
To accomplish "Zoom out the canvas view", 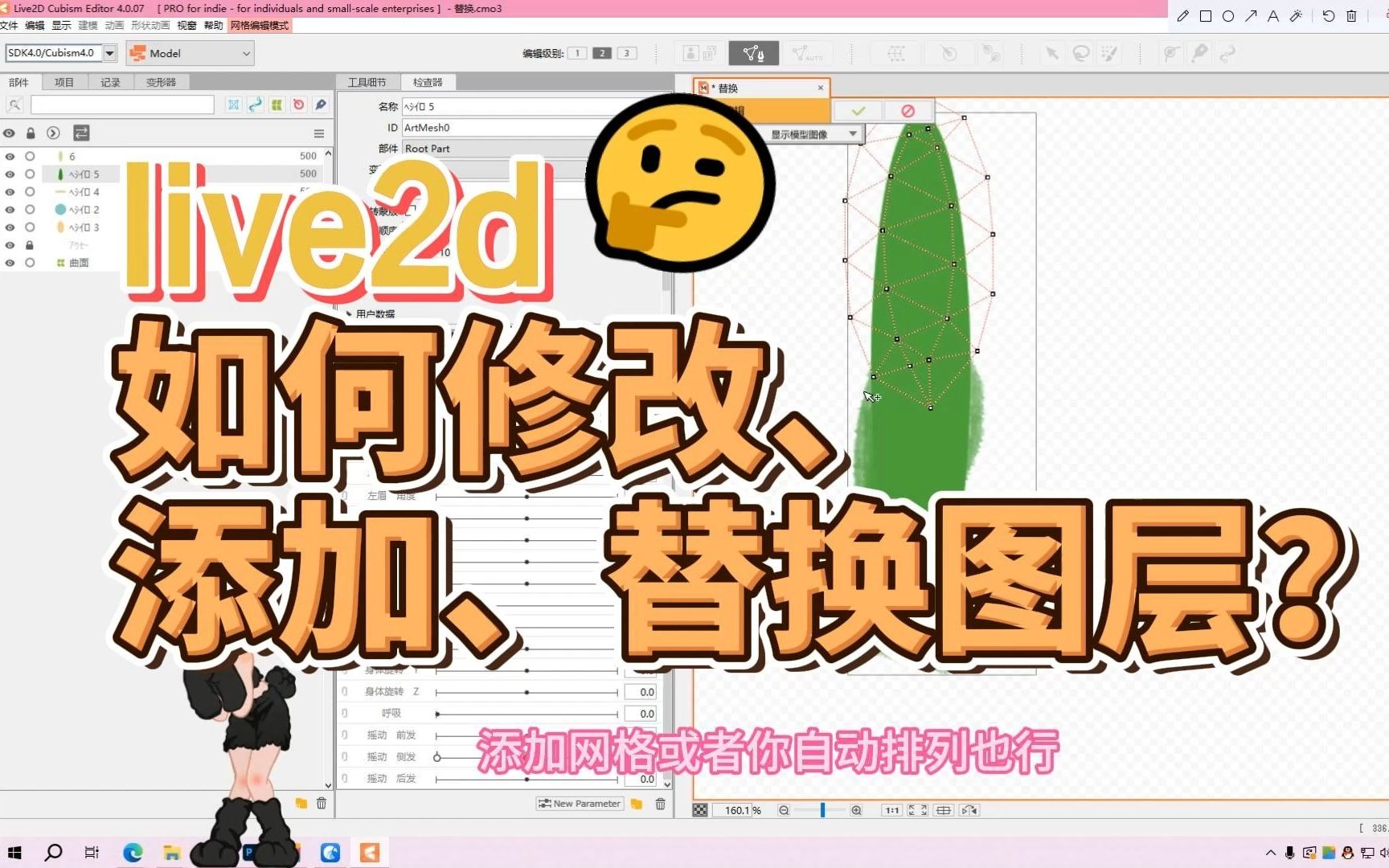I will (x=784, y=810).
